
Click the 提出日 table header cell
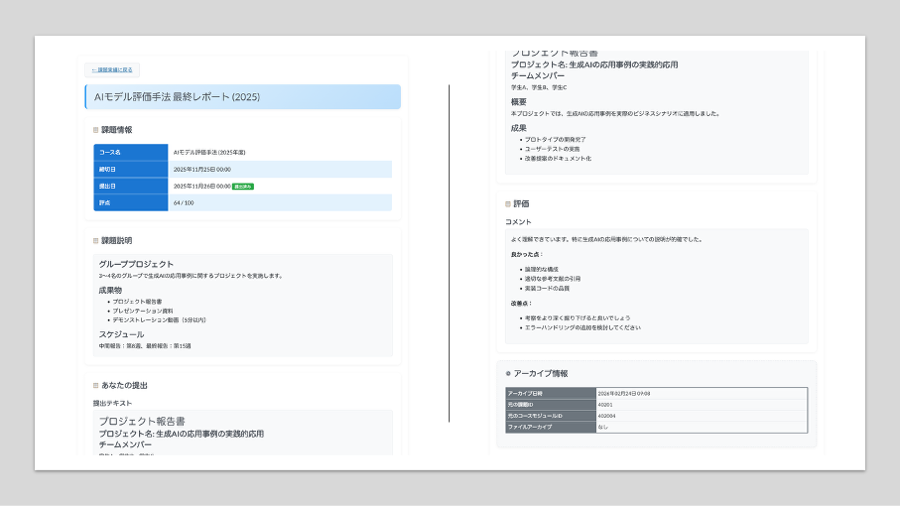tap(130, 186)
